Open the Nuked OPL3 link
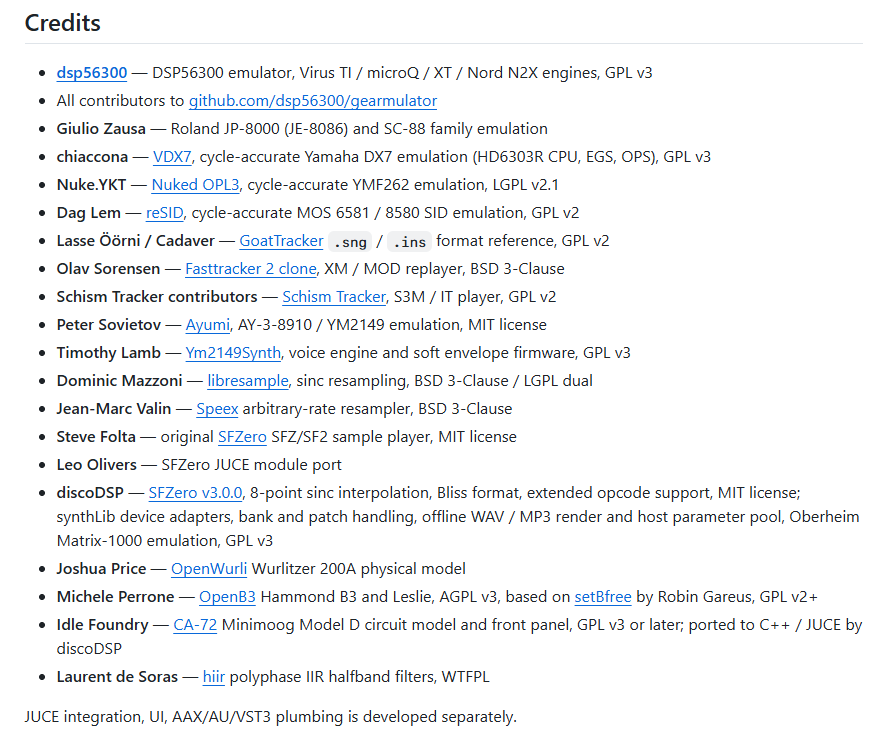The height and width of the screenshot is (752, 883). [195, 185]
